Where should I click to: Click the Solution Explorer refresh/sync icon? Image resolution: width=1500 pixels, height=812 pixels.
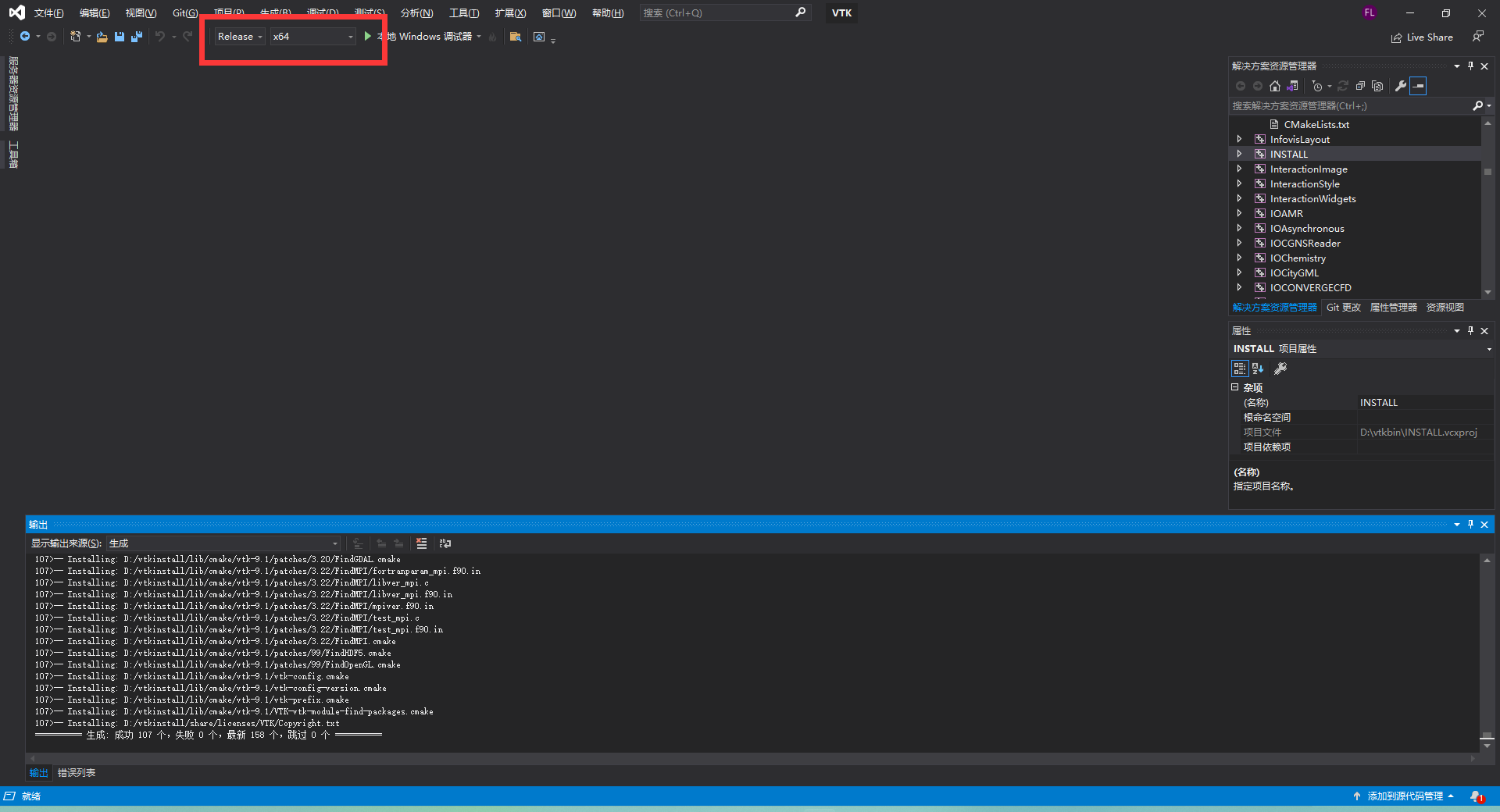(1343, 86)
